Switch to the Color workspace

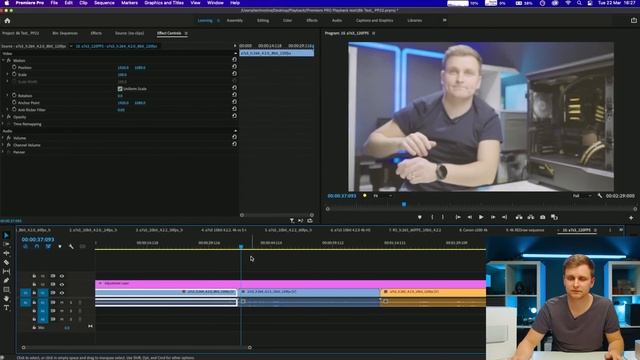pos(287,20)
